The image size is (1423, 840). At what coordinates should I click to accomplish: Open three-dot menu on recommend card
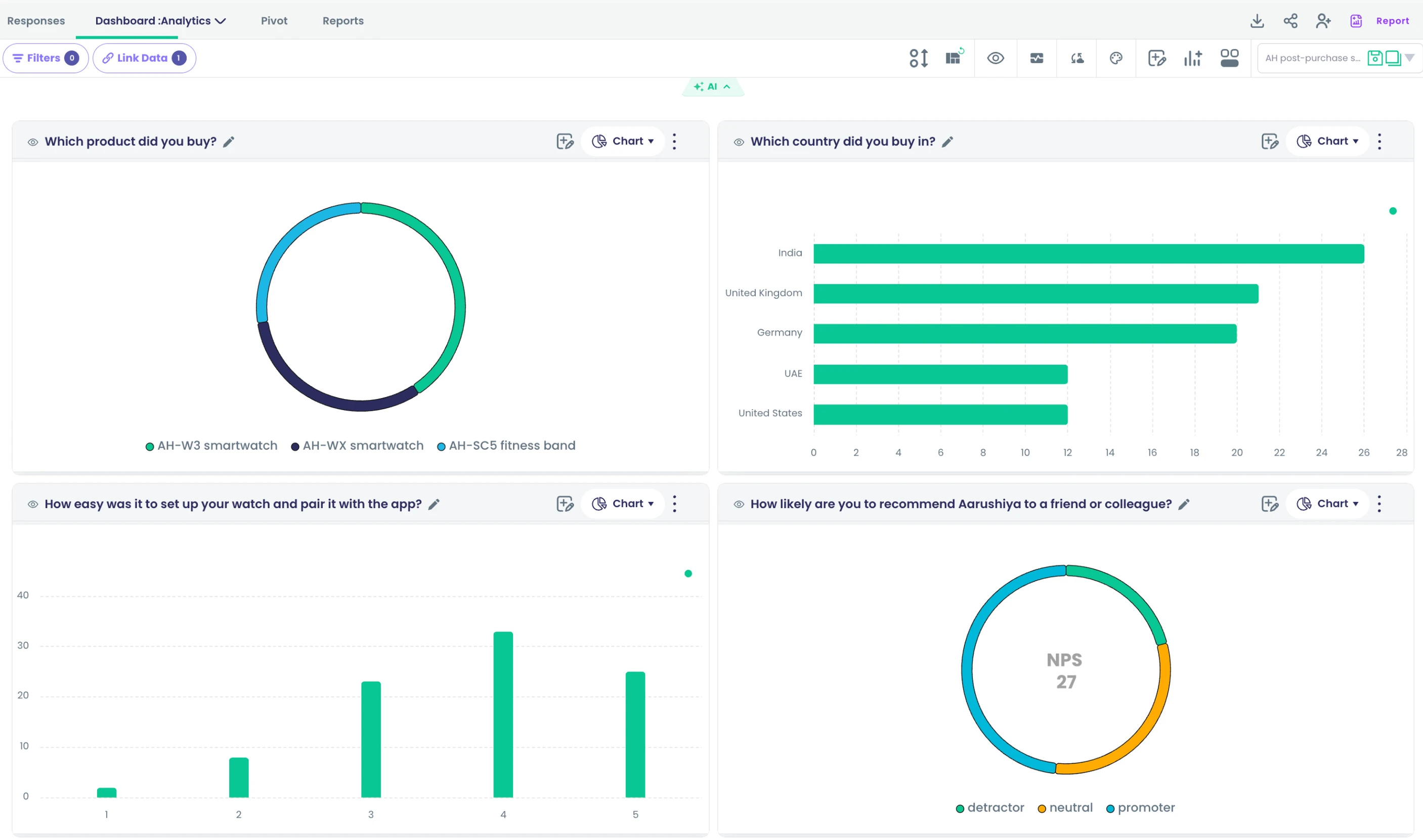point(1379,503)
